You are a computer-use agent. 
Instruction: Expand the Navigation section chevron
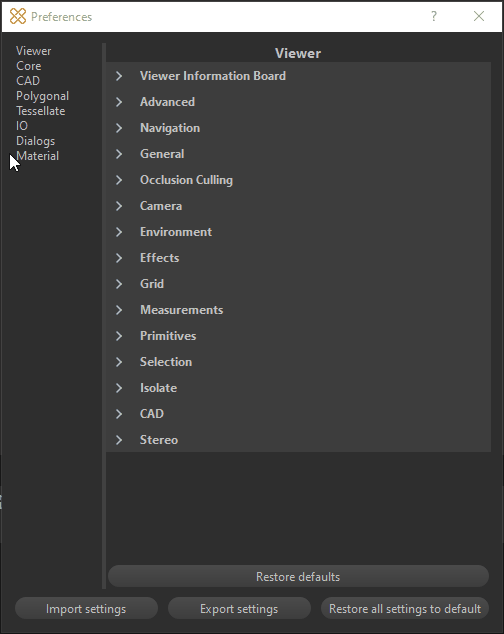point(119,128)
